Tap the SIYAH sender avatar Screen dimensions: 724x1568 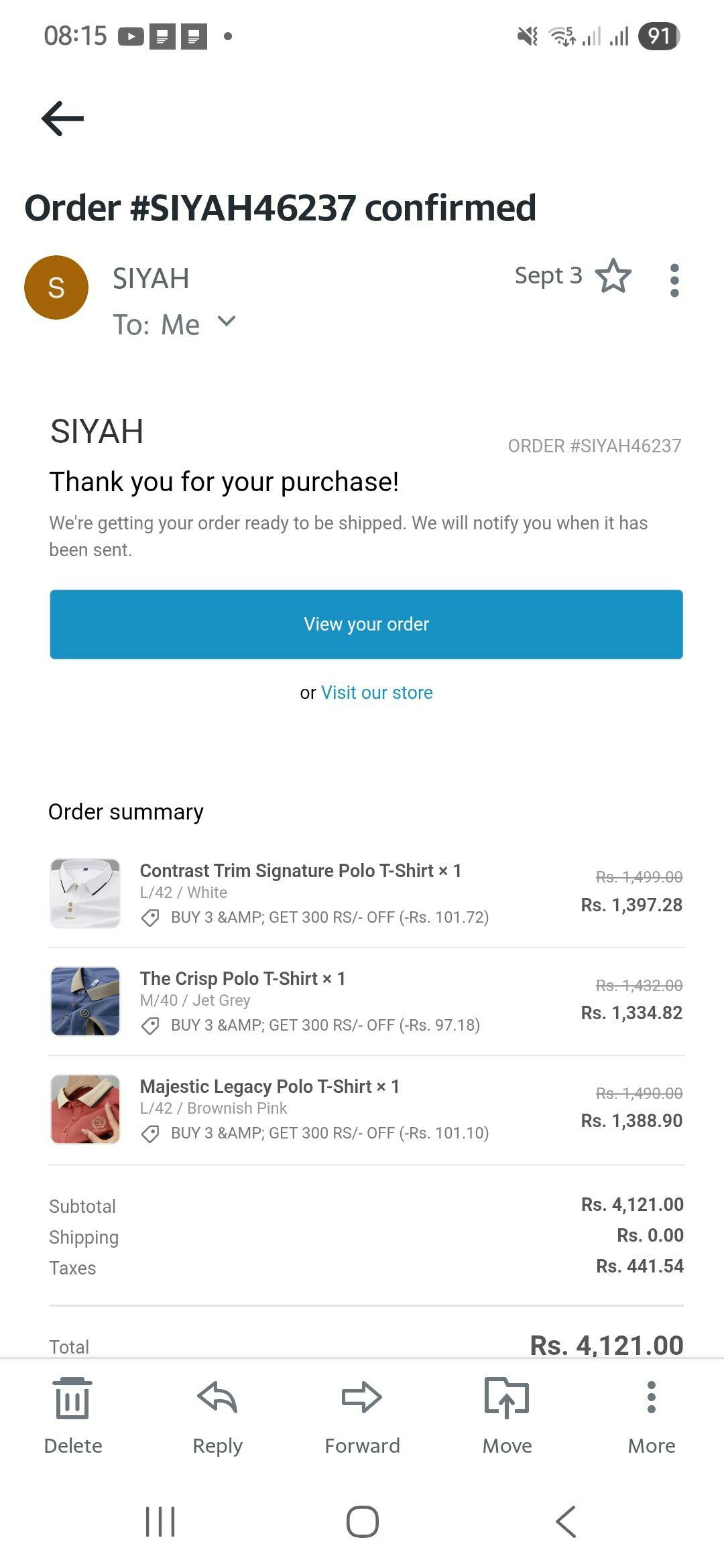click(x=56, y=287)
